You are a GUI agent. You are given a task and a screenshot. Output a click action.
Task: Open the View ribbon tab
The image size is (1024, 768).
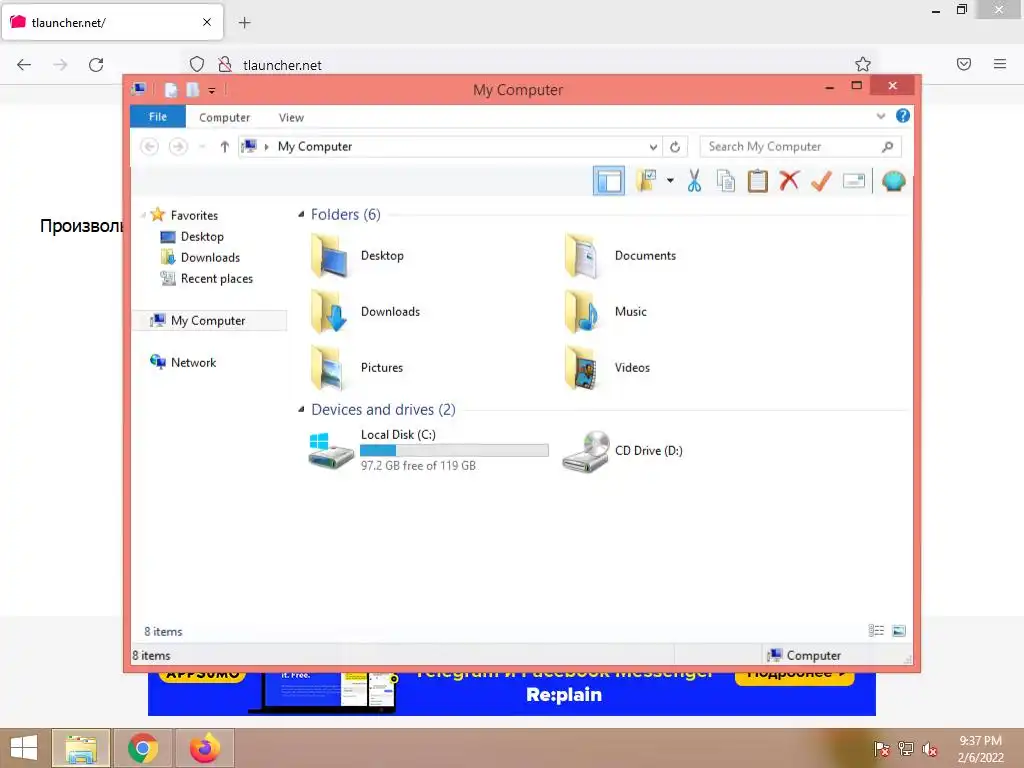pyautogui.click(x=291, y=118)
